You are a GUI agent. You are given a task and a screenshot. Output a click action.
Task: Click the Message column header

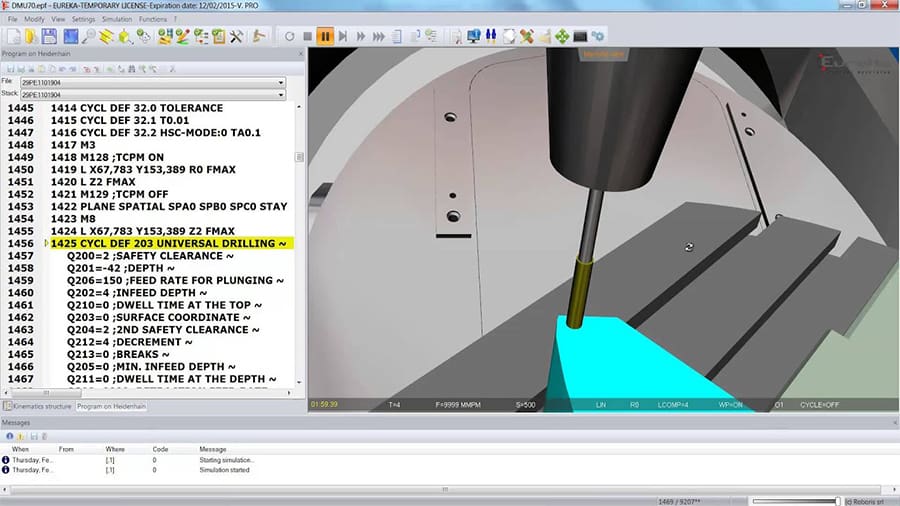tap(213, 449)
